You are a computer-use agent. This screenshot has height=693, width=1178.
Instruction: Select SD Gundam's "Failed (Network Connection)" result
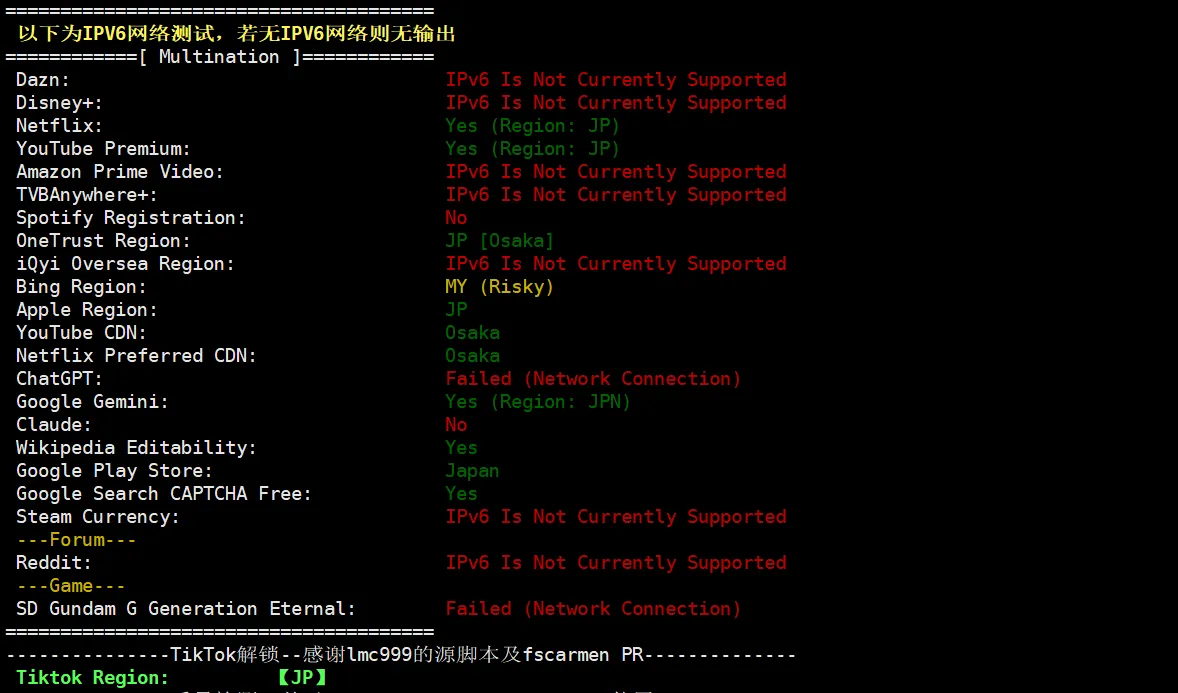click(x=594, y=609)
